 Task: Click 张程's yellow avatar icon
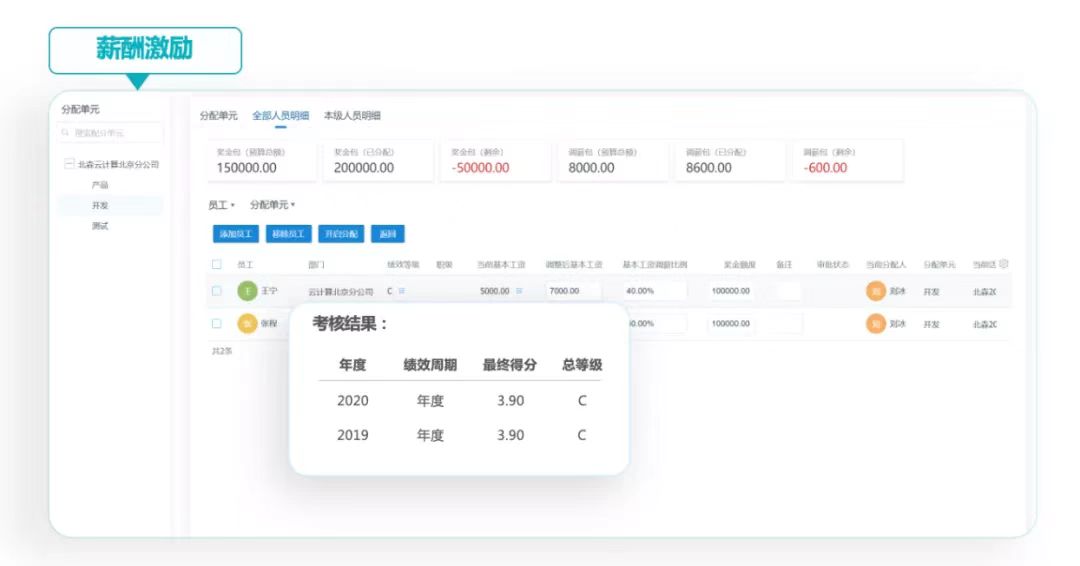(x=247, y=324)
